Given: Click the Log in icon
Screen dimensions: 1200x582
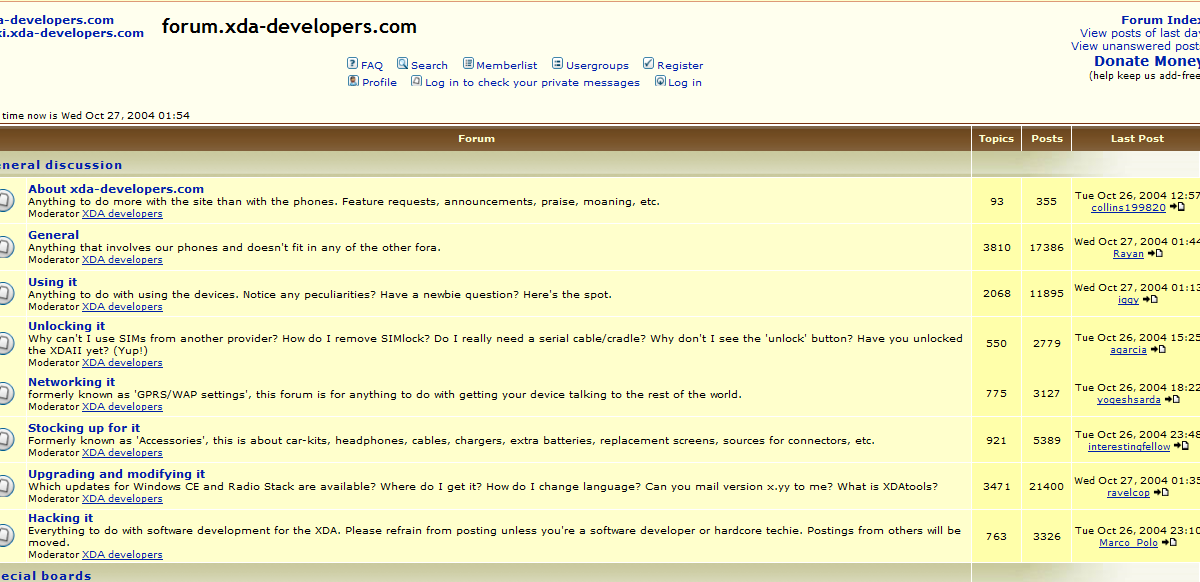Looking at the screenshot, I should coord(660,81).
